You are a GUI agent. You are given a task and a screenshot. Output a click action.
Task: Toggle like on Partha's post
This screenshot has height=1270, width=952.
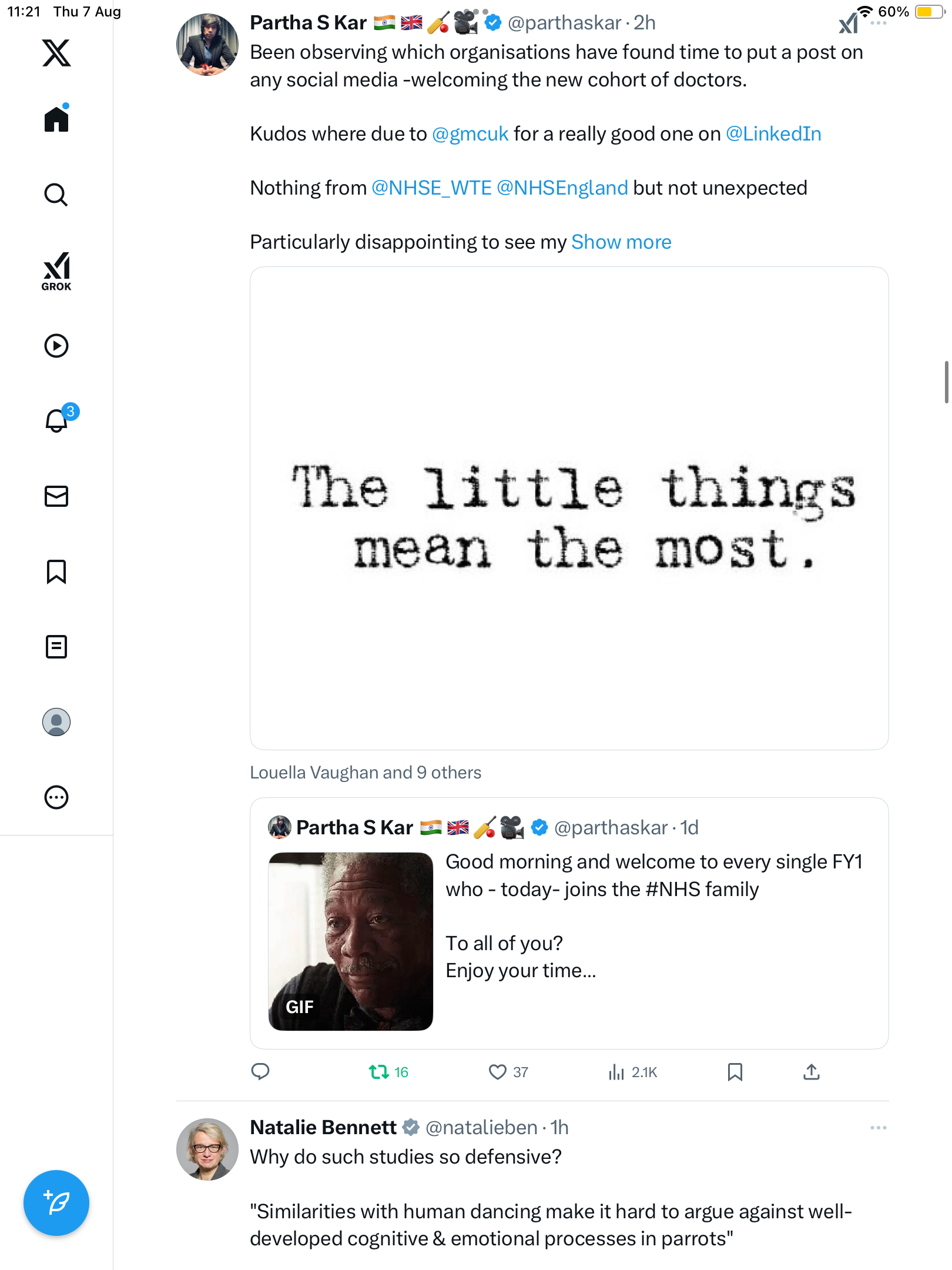coord(498,1072)
